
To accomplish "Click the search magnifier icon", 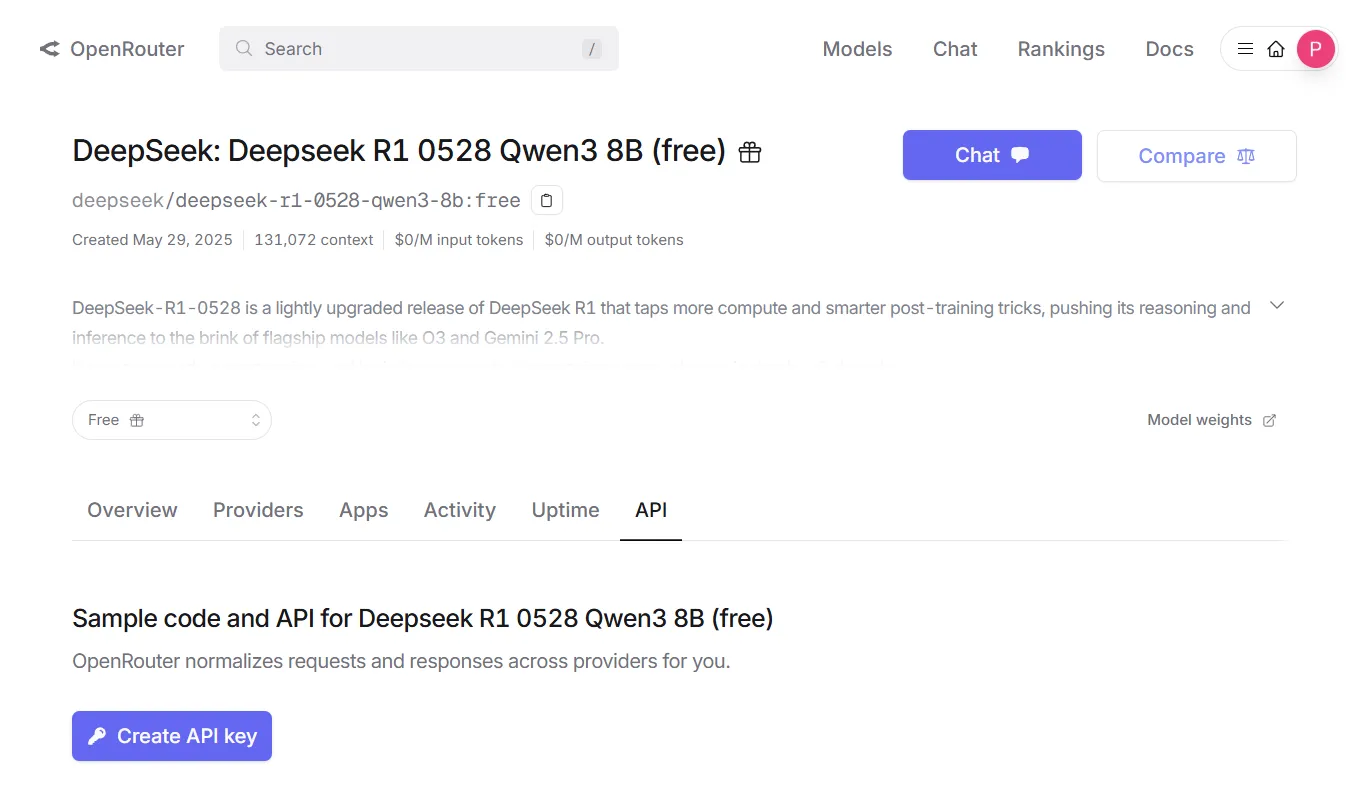I will (243, 48).
